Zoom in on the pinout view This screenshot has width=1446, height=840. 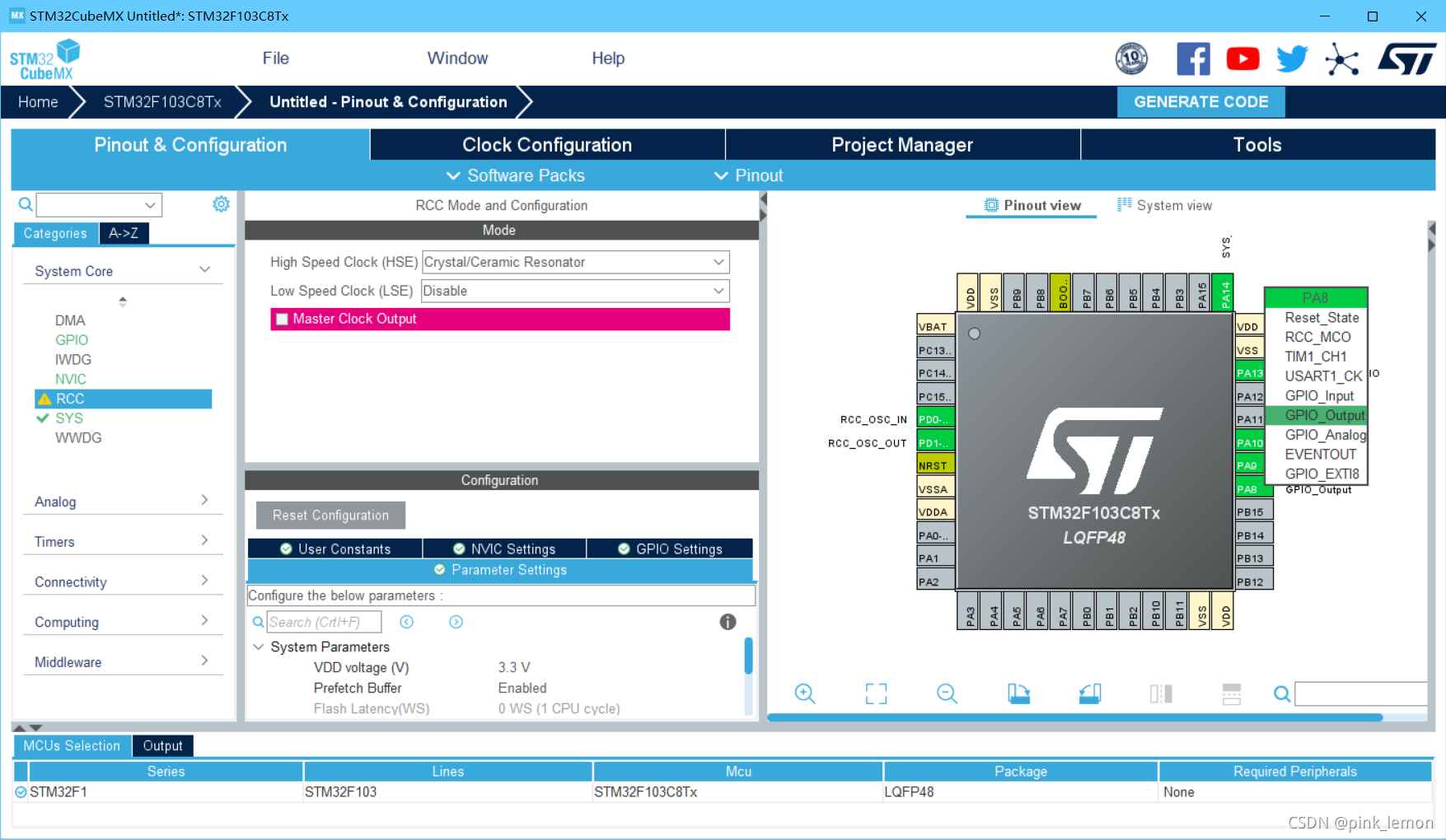tap(805, 693)
